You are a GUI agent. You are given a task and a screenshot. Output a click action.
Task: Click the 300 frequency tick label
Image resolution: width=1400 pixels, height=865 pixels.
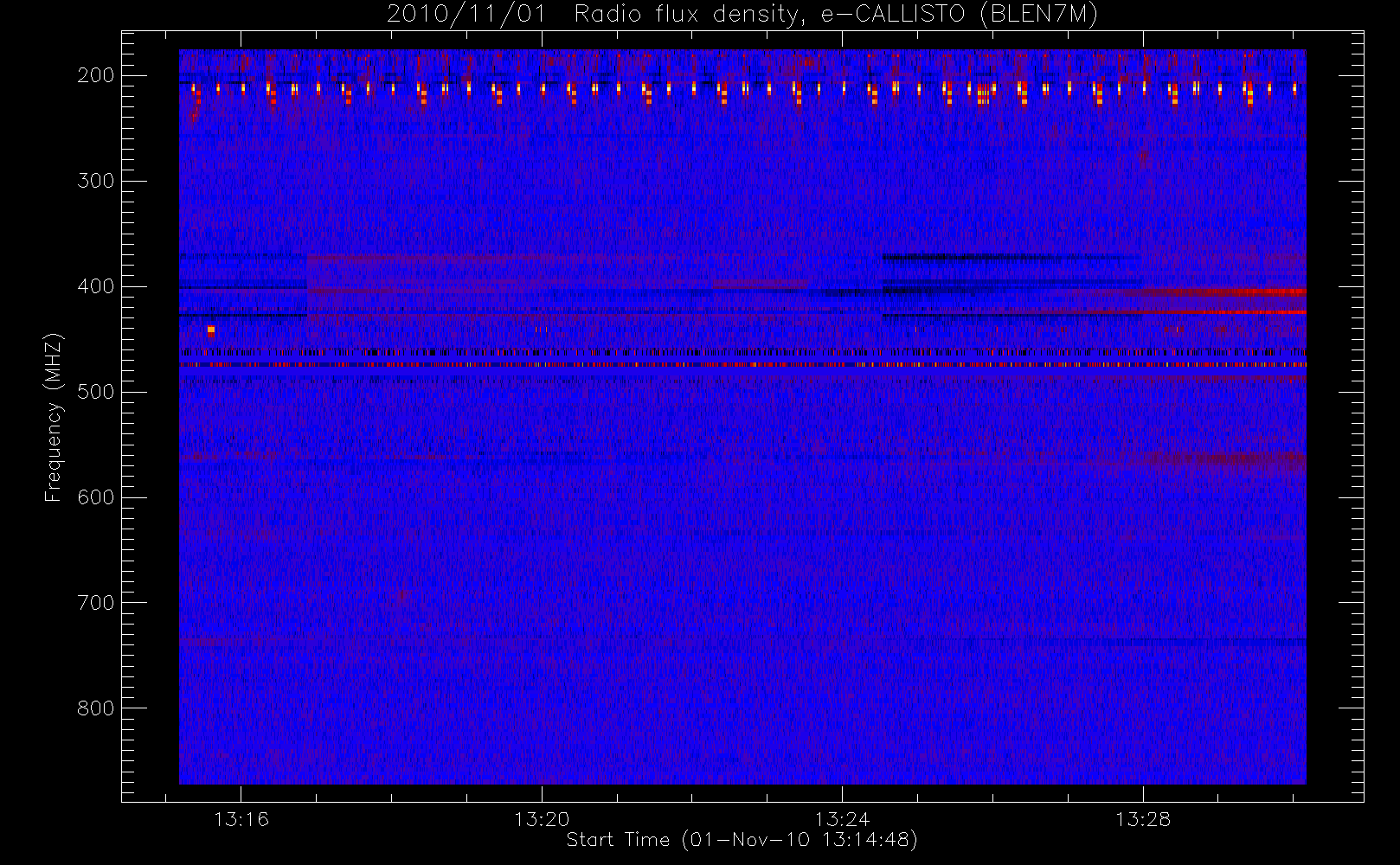coord(96,181)
